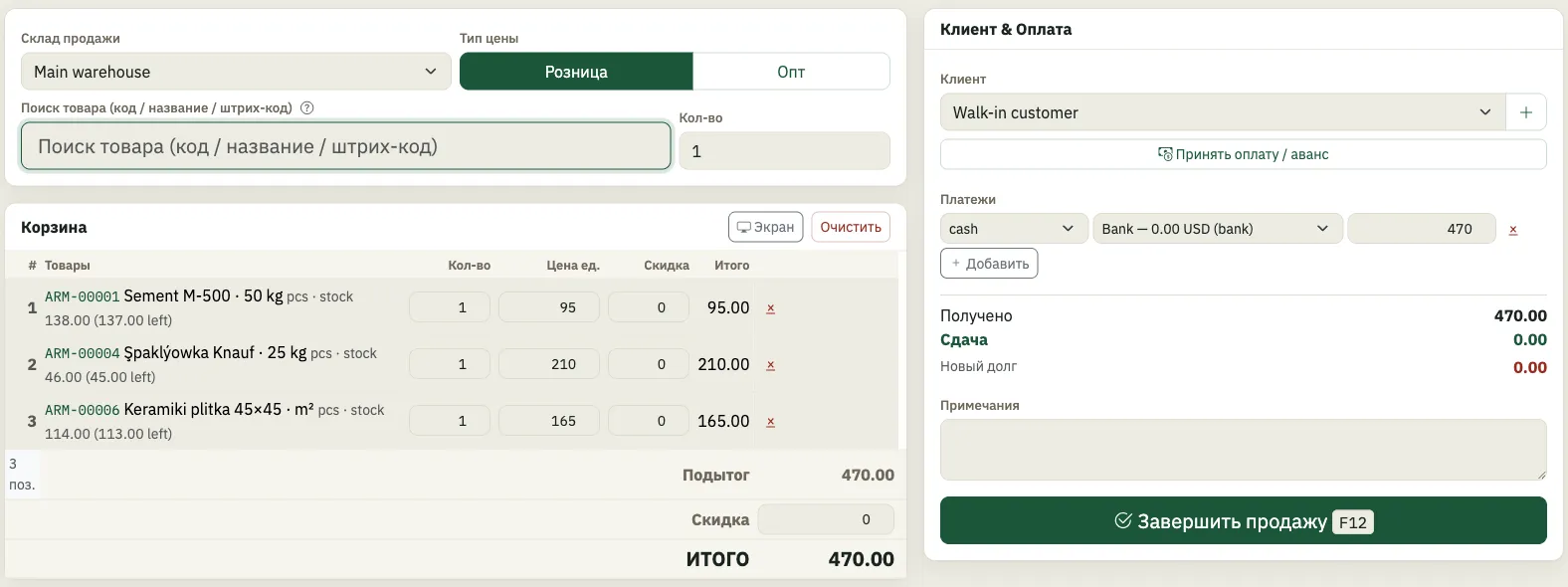The width and height of the screenshot is (1568, 587).
Task: Open customer display with Экран button
Action: pos(766,227)
